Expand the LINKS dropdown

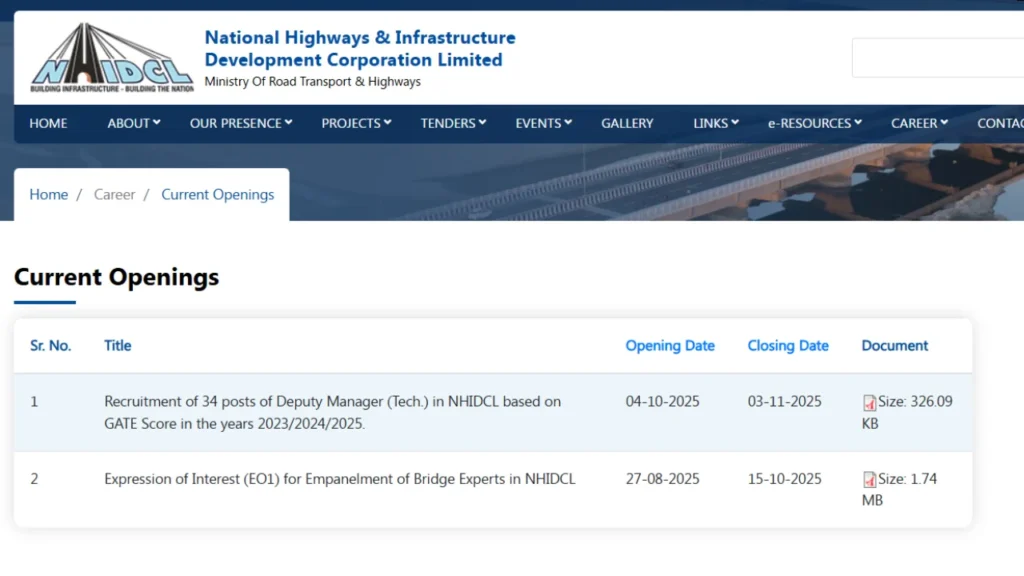coord(716,123)
